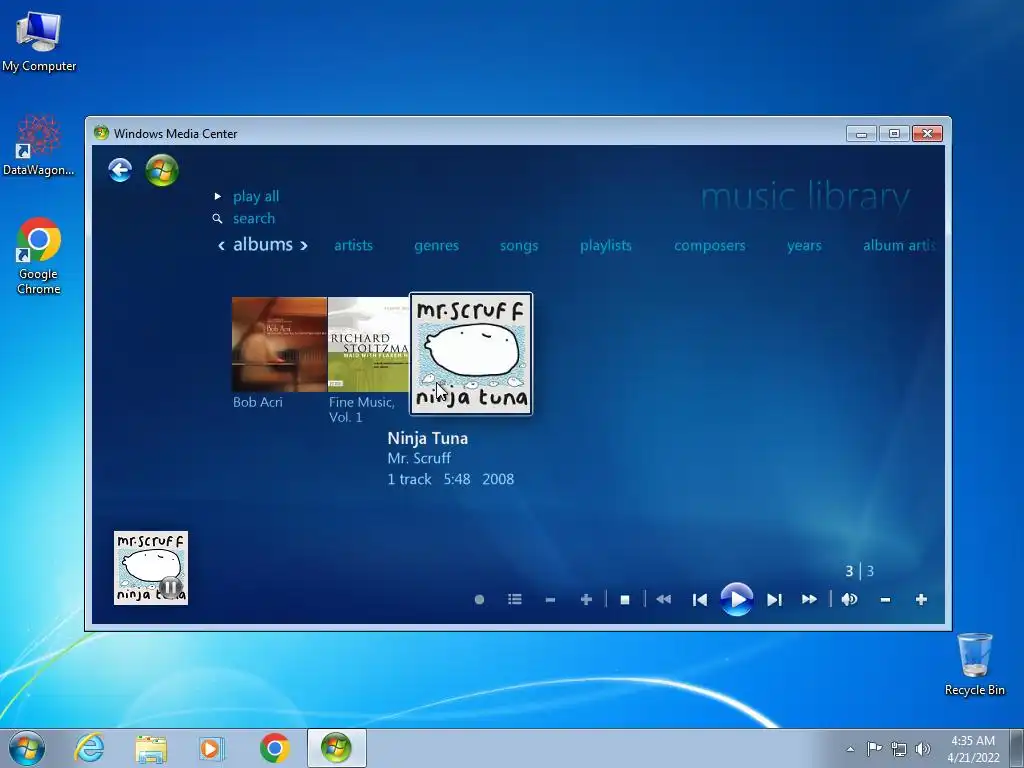1024x768 pixels.
Task: Click the search magnifier icon
Action: [217, 219]
